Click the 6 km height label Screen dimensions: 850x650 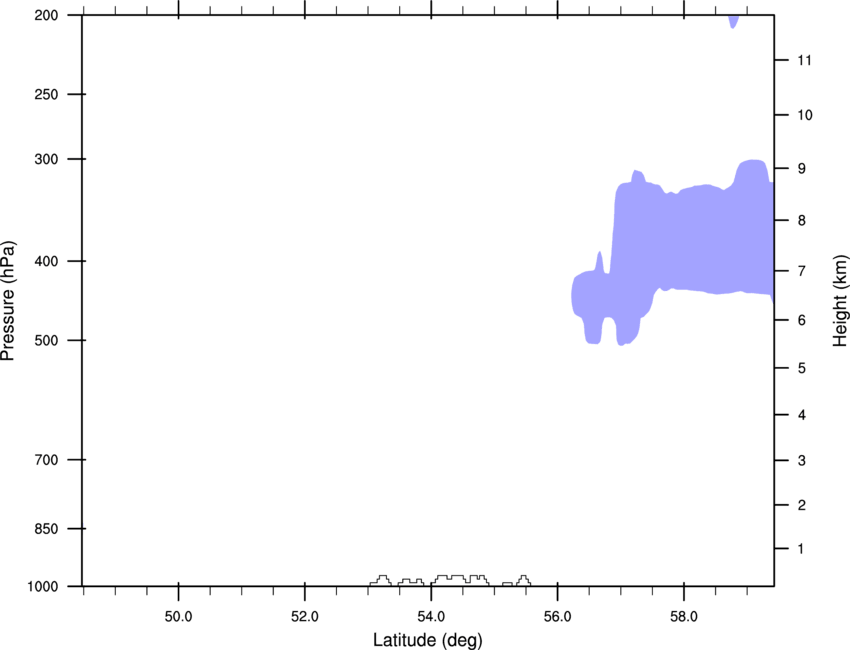click(x=802, y=320)
